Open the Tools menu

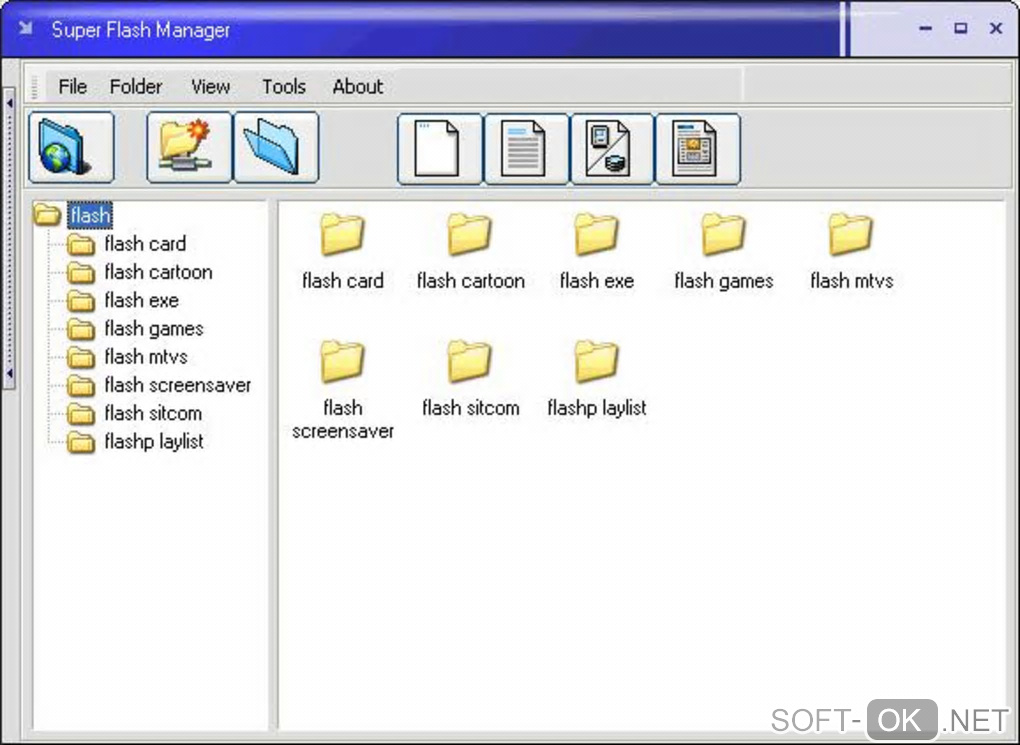[284, 87]
